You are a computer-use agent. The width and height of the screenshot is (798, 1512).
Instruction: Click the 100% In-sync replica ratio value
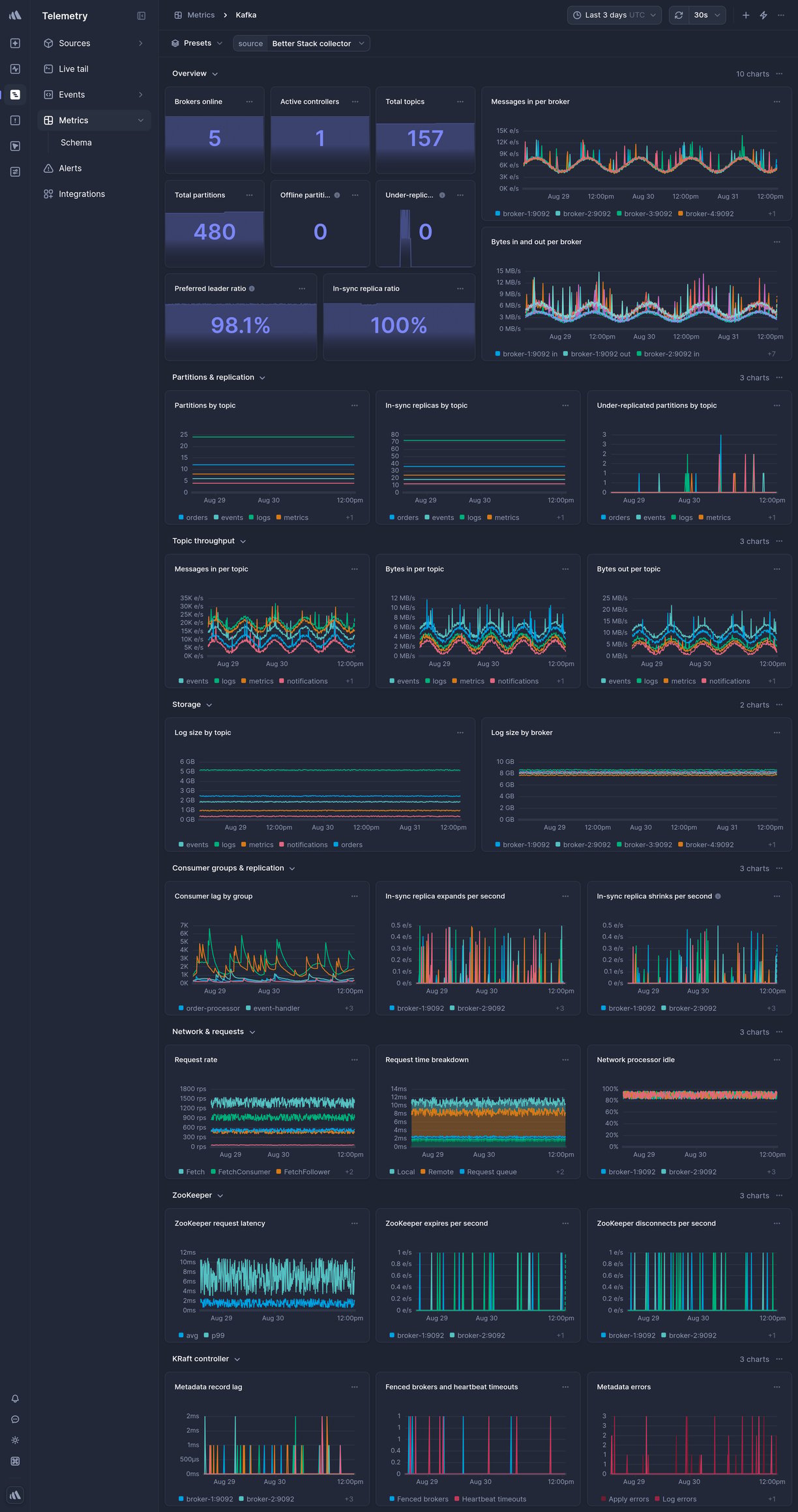coord(399,325)
